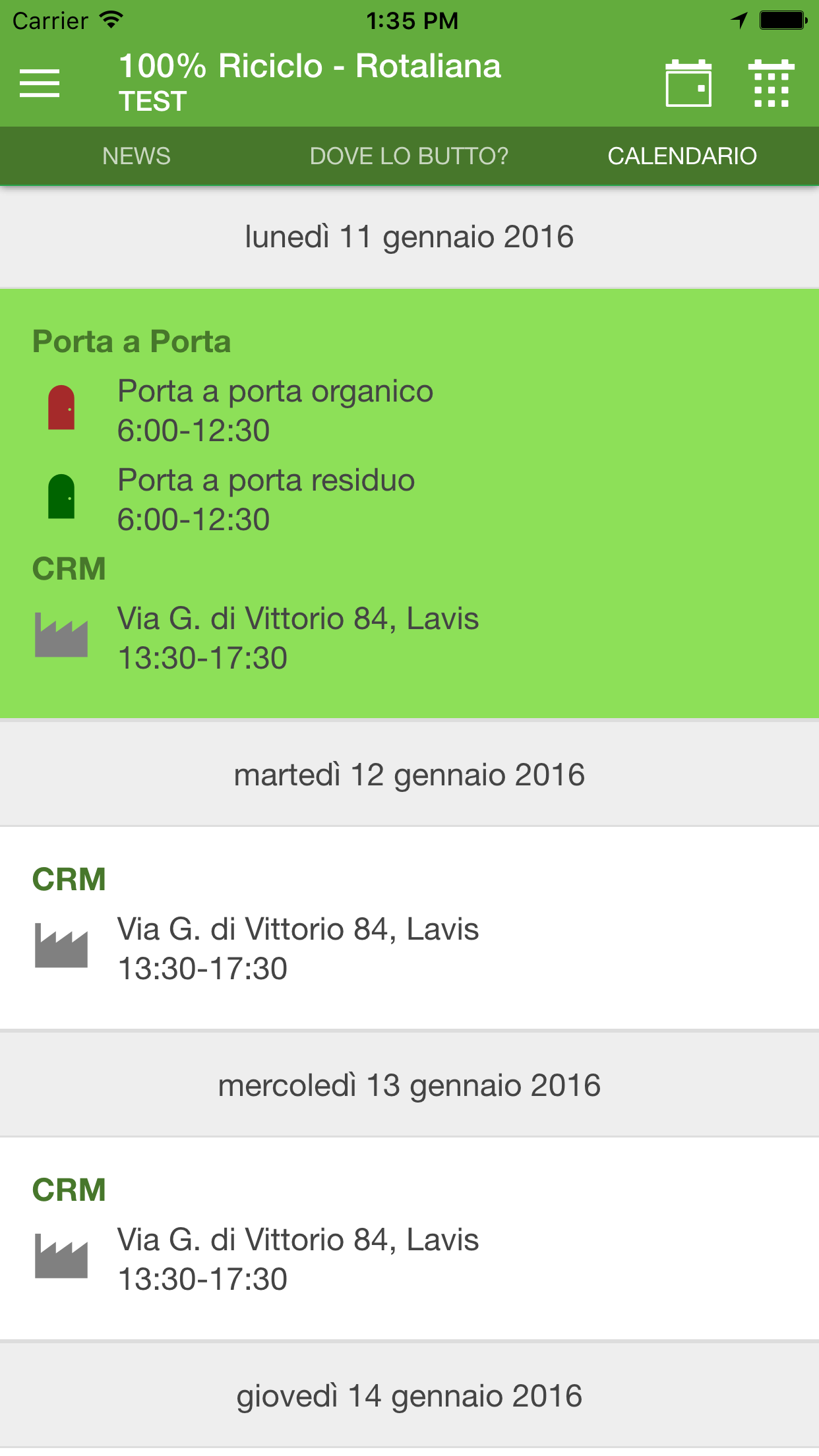The width and height of the screenshot is (819, 1456).
Task: Tap the red door organico icon
Action: [x=61, y=408]
